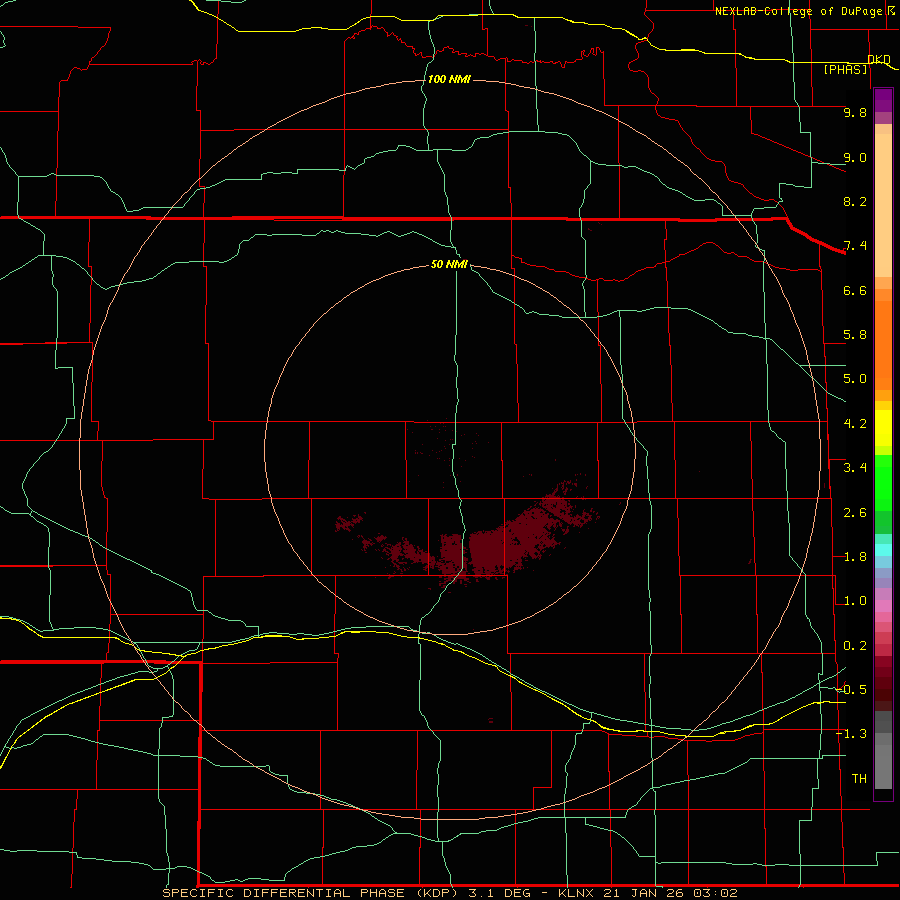This screenshot has height=900, width=900.
Task: Click the 50 NMI range ring label
Action: coord(449,264)
